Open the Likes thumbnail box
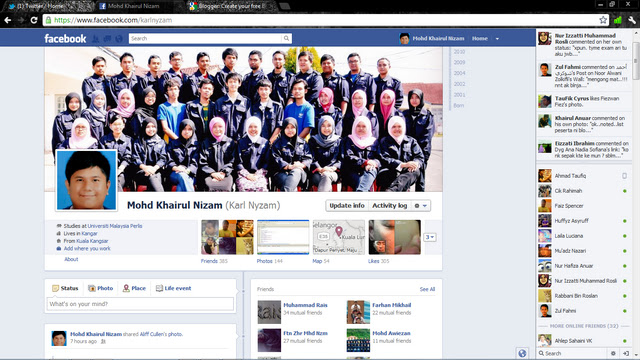Screen dimensions: 640x360 (x=394, y=237)
